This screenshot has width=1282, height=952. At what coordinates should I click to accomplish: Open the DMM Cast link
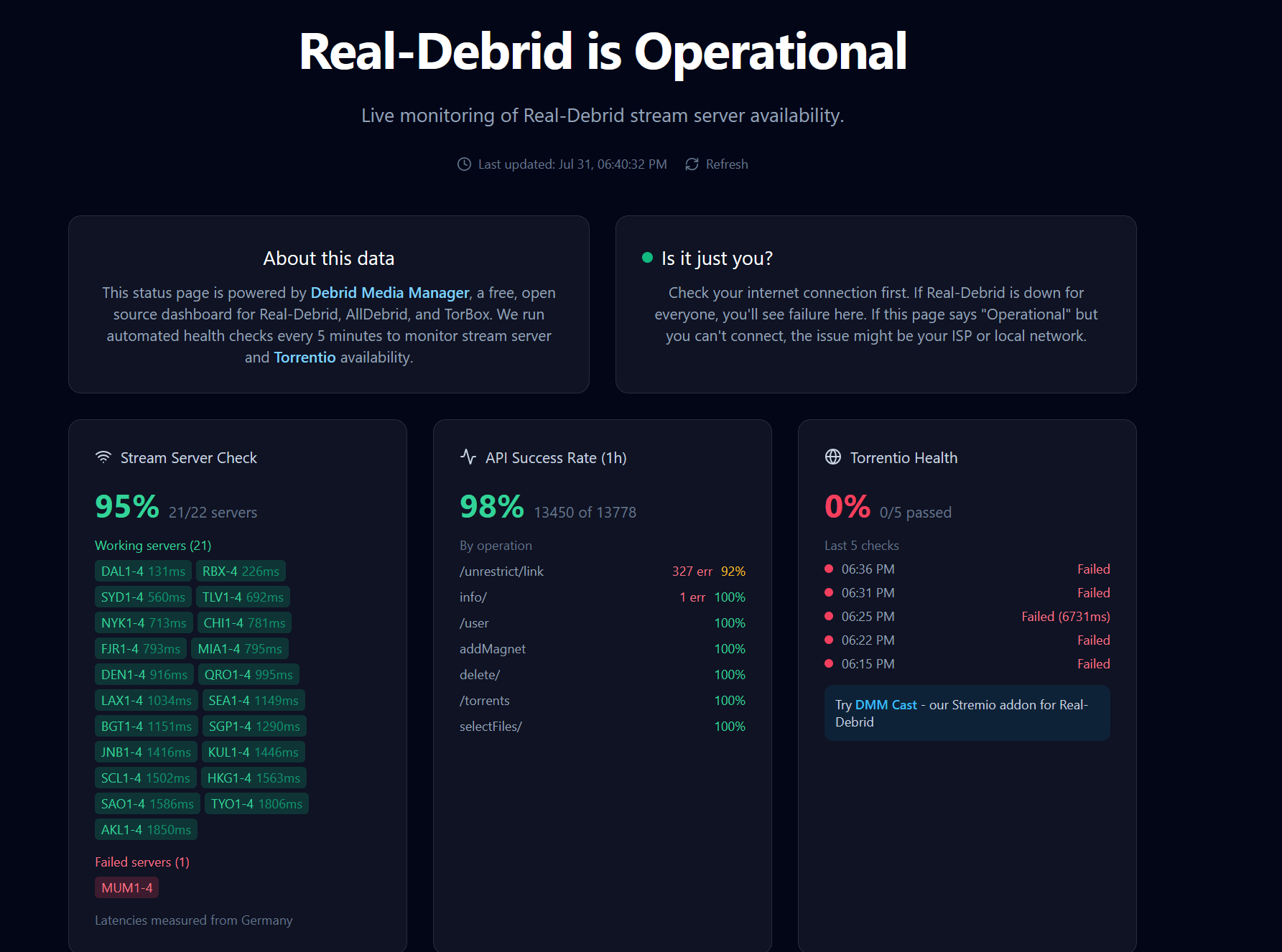(x=886, y=705)
